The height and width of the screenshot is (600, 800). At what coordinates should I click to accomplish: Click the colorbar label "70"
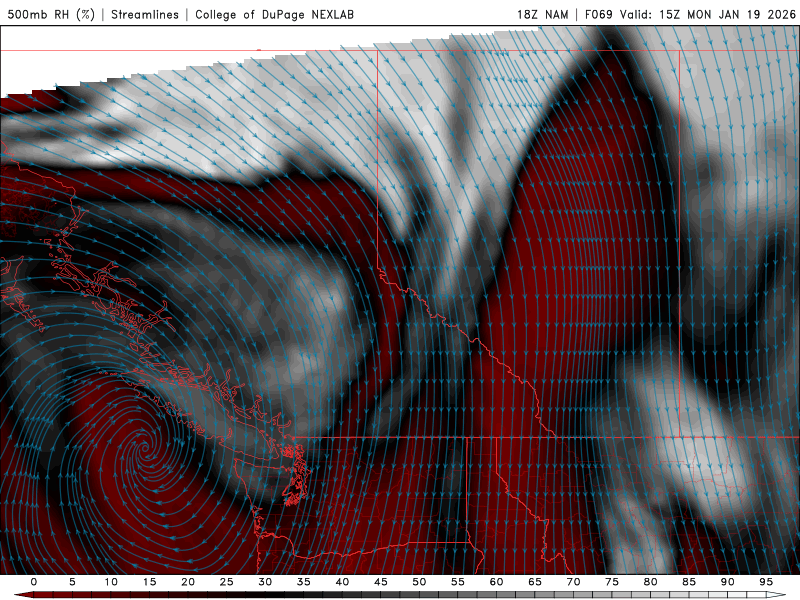pyautogui.click(x=573, y=582)
